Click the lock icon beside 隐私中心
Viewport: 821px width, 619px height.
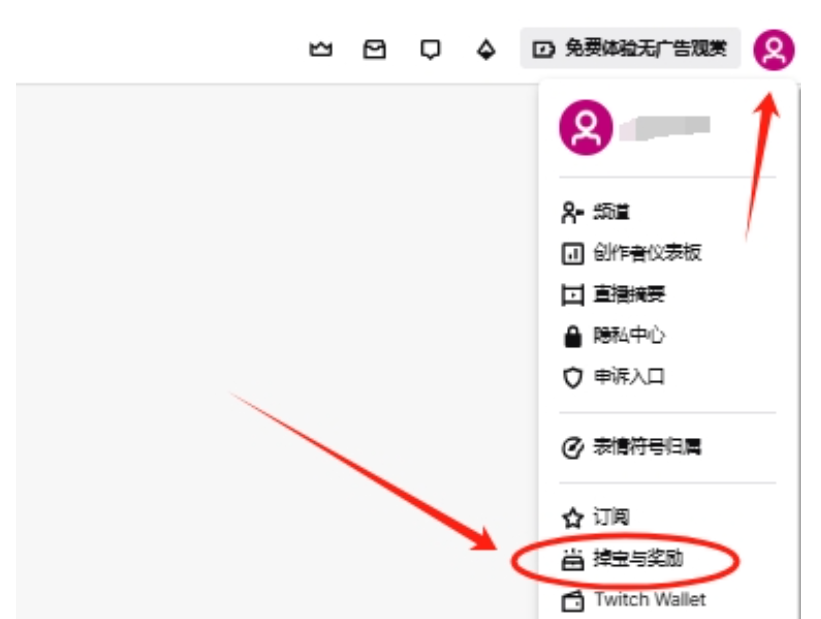[x=572, y=336]
